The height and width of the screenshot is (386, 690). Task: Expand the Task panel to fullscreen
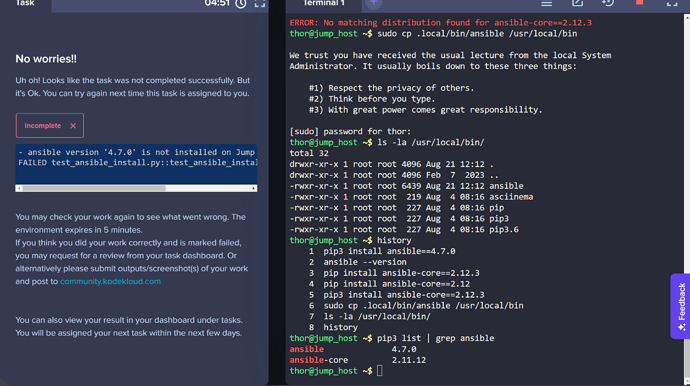[260, 4]
